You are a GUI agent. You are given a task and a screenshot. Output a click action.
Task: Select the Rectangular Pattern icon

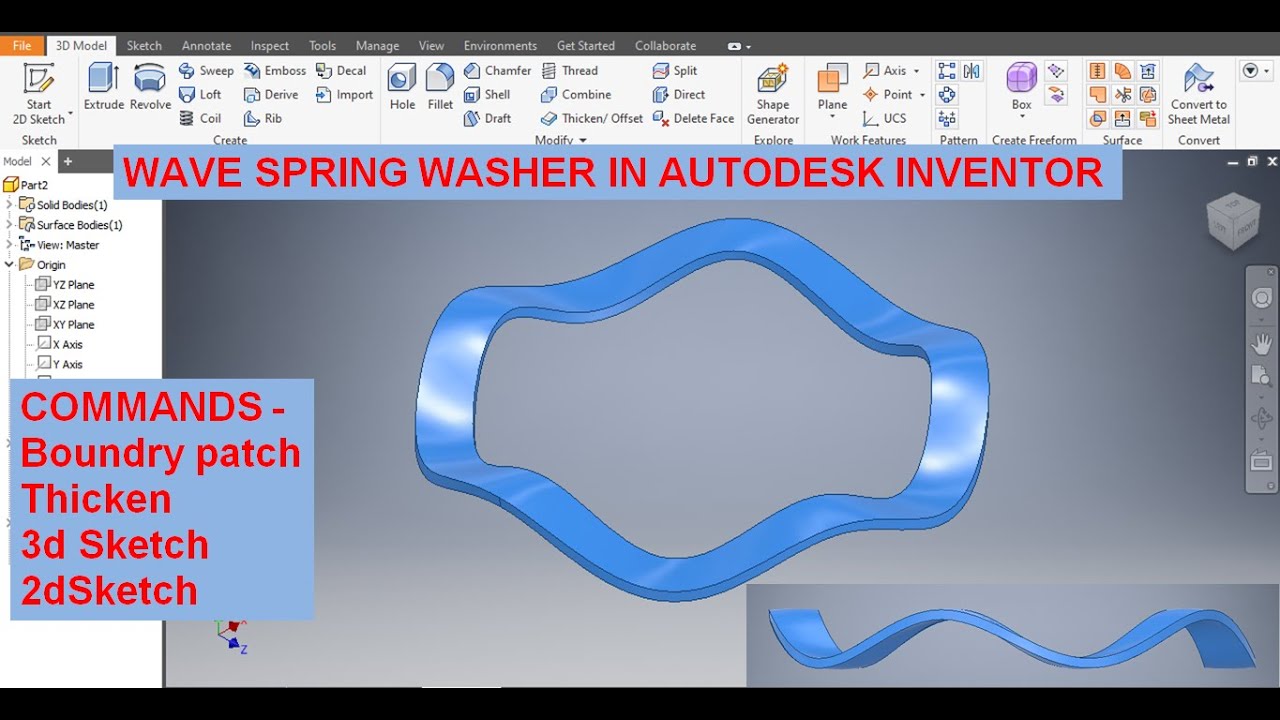(x=946, y=71)
